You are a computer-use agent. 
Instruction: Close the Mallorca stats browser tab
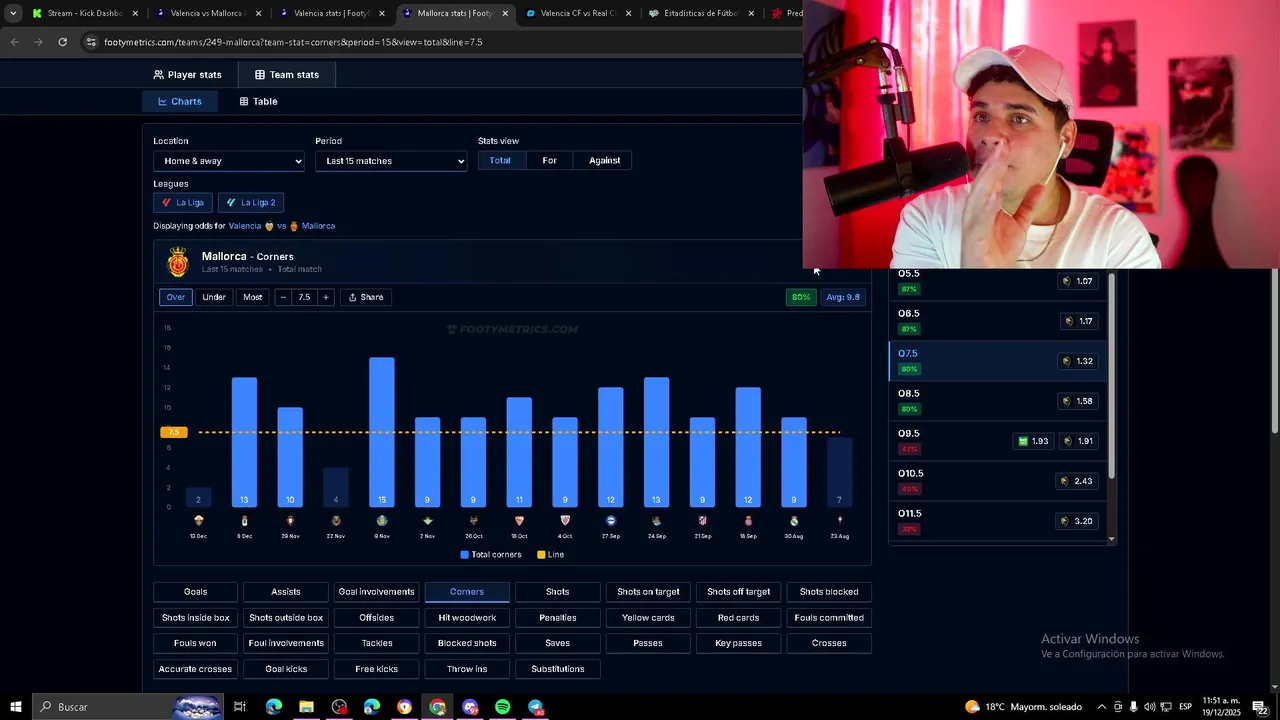coord(505,13)
